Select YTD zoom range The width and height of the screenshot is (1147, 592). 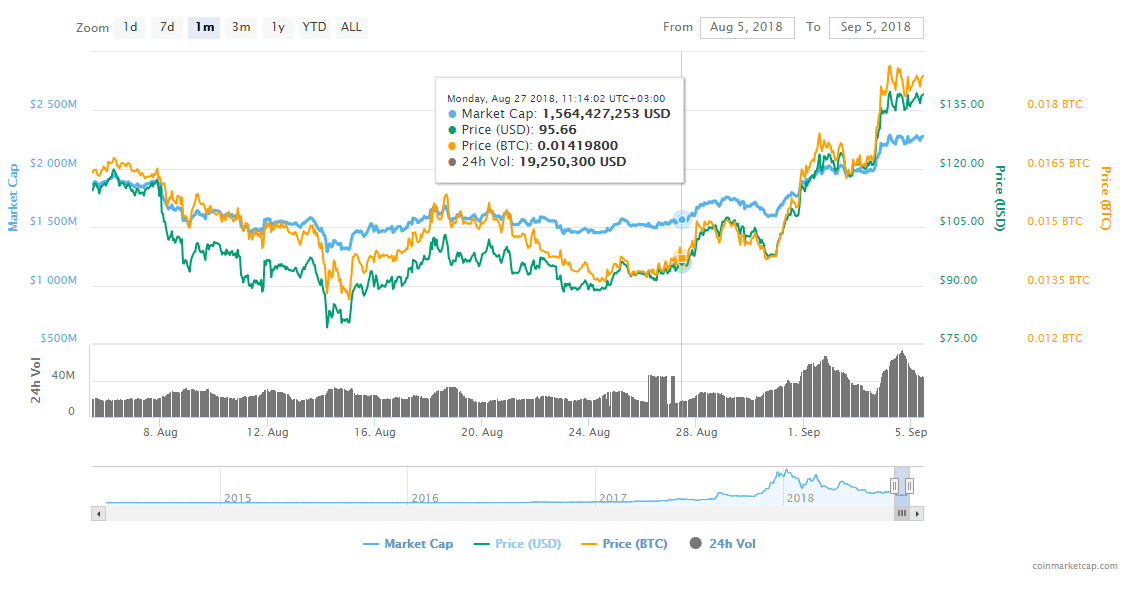[x=314, y=27]
